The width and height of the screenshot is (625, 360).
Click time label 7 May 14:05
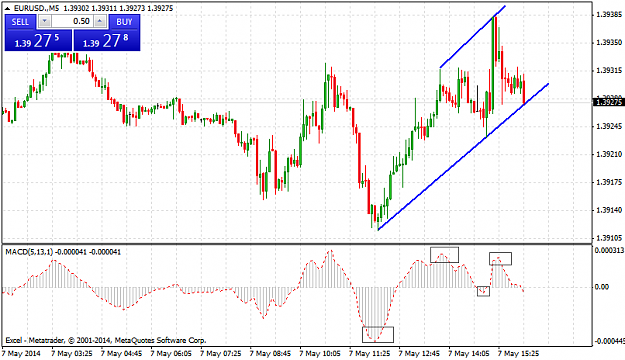coord(469,354)
